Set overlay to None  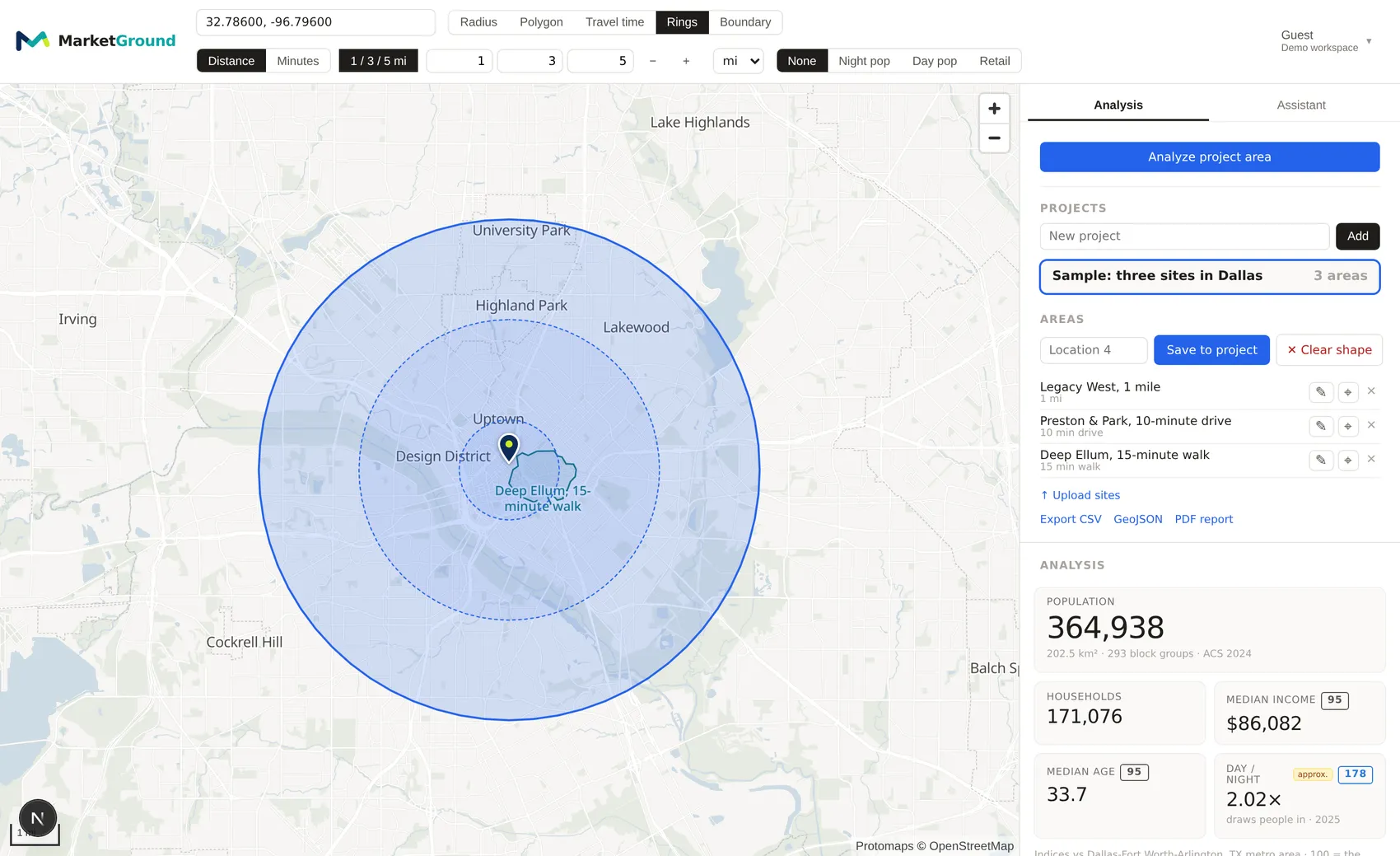(802, 61)
